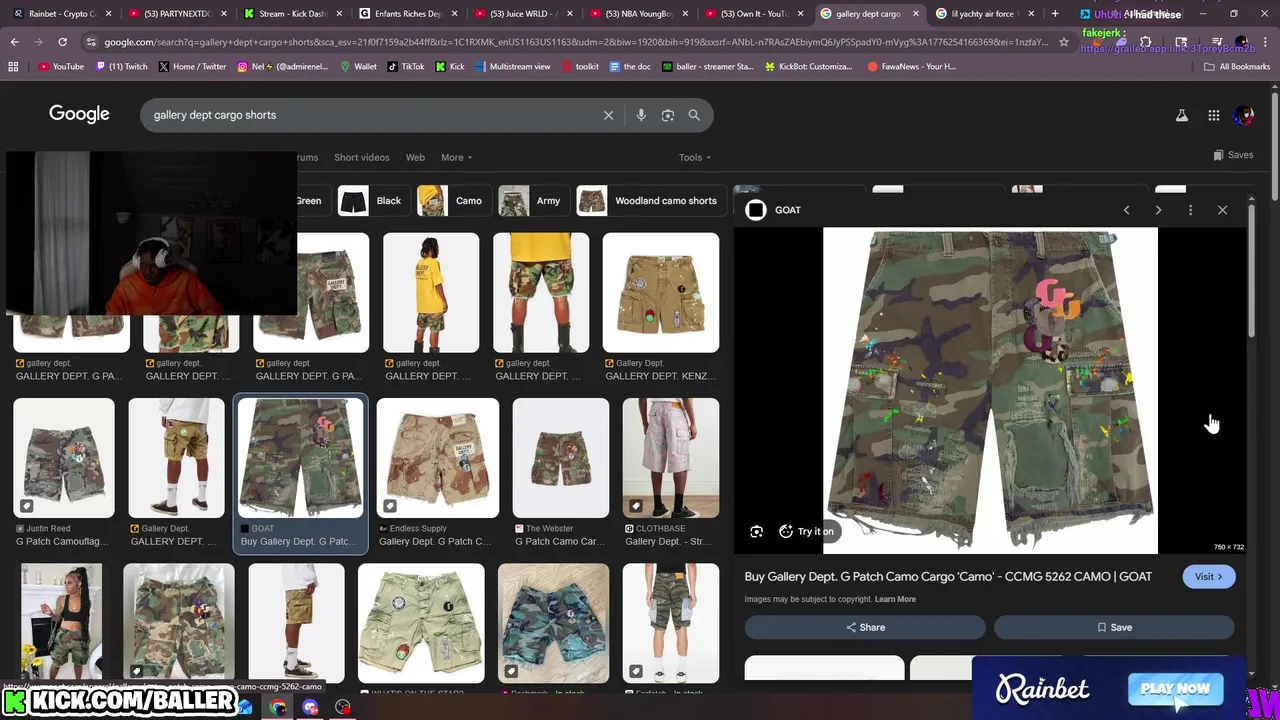Image resolution: width=1280 pixels, height=720 pixels.
Task: Open the Wallet bookmark
Action: point(358,66)
